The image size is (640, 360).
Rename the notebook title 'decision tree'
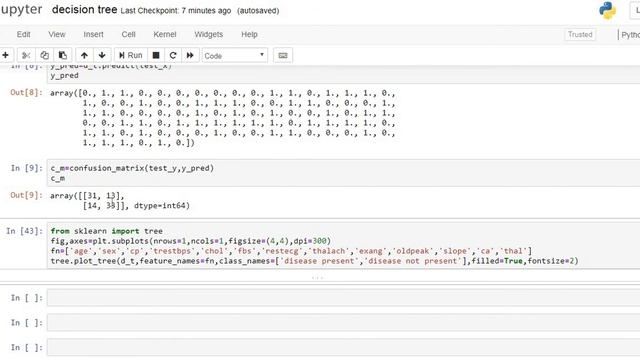point(84,9)
